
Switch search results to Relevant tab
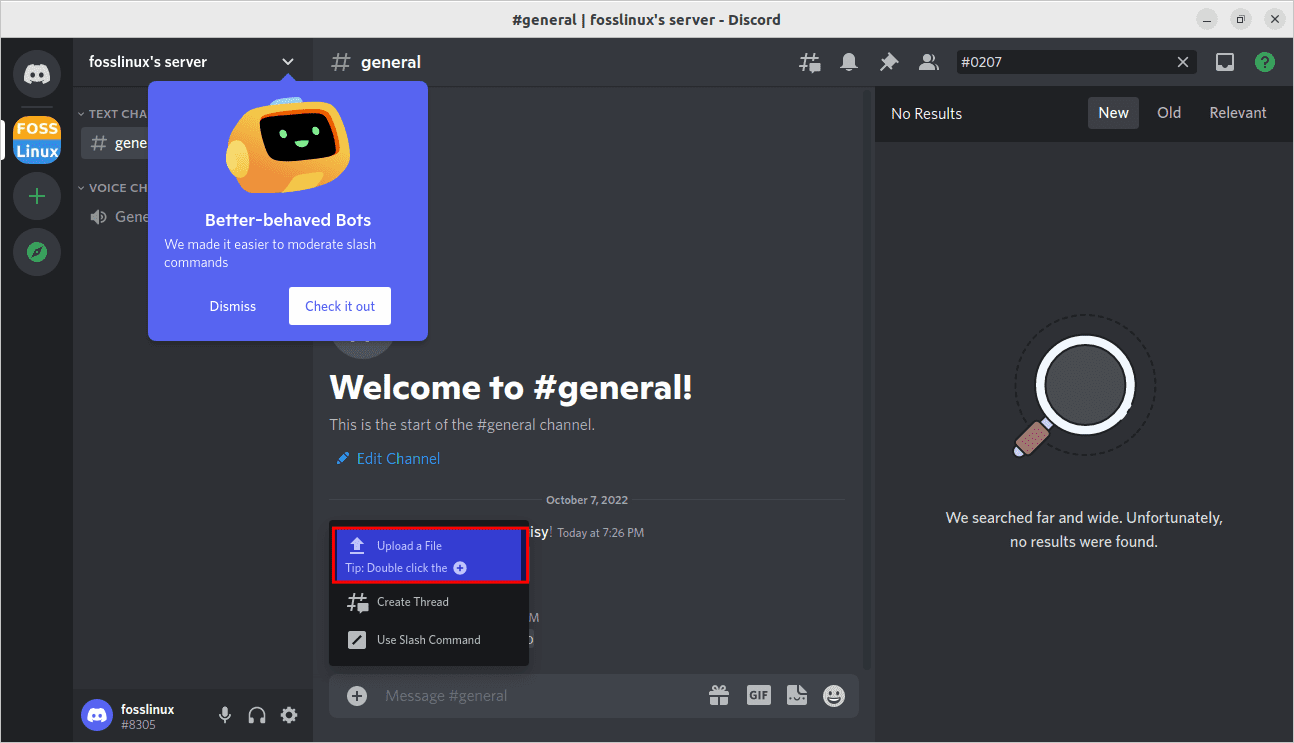(x=1238, y=113)
